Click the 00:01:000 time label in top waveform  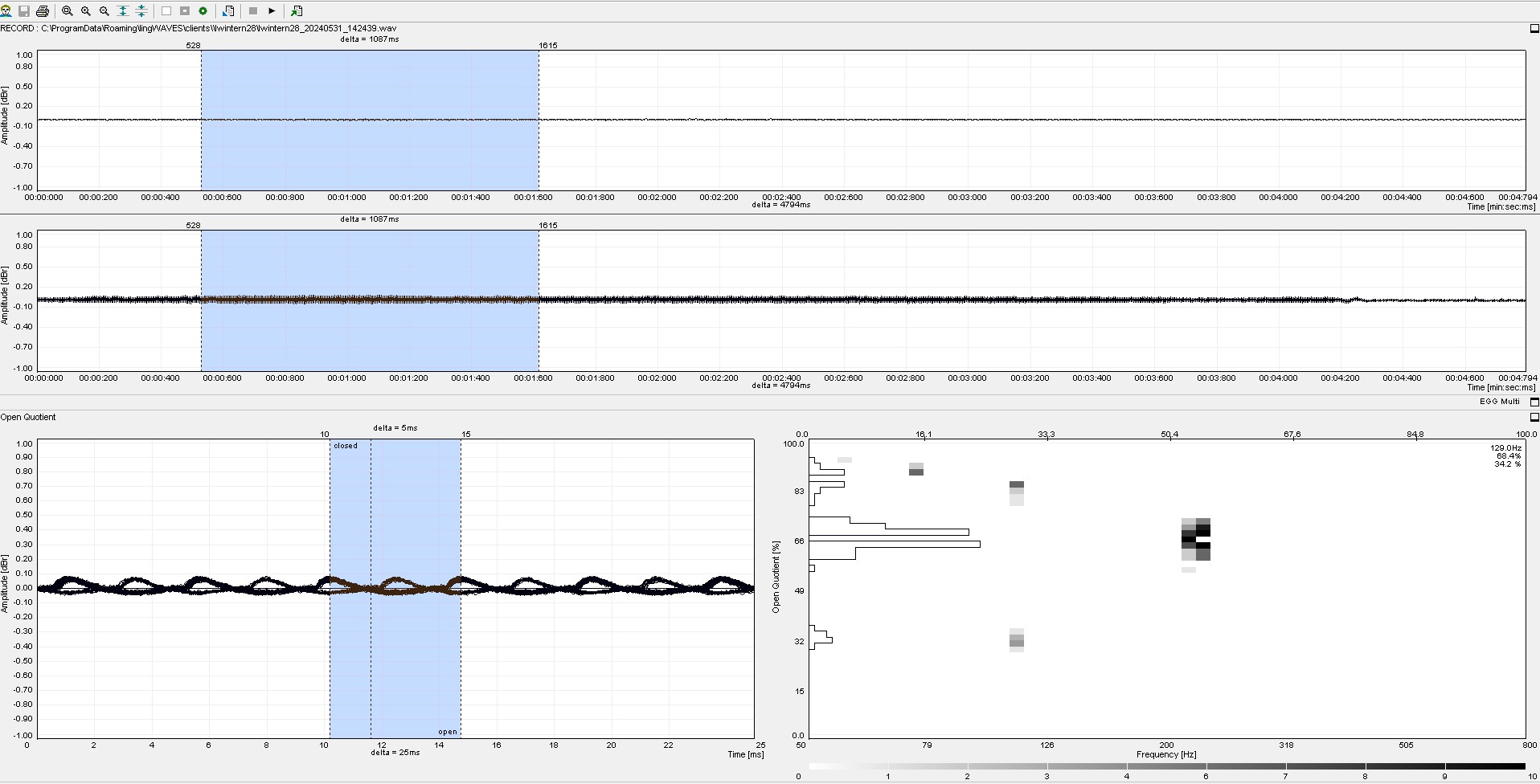[346, 198]
